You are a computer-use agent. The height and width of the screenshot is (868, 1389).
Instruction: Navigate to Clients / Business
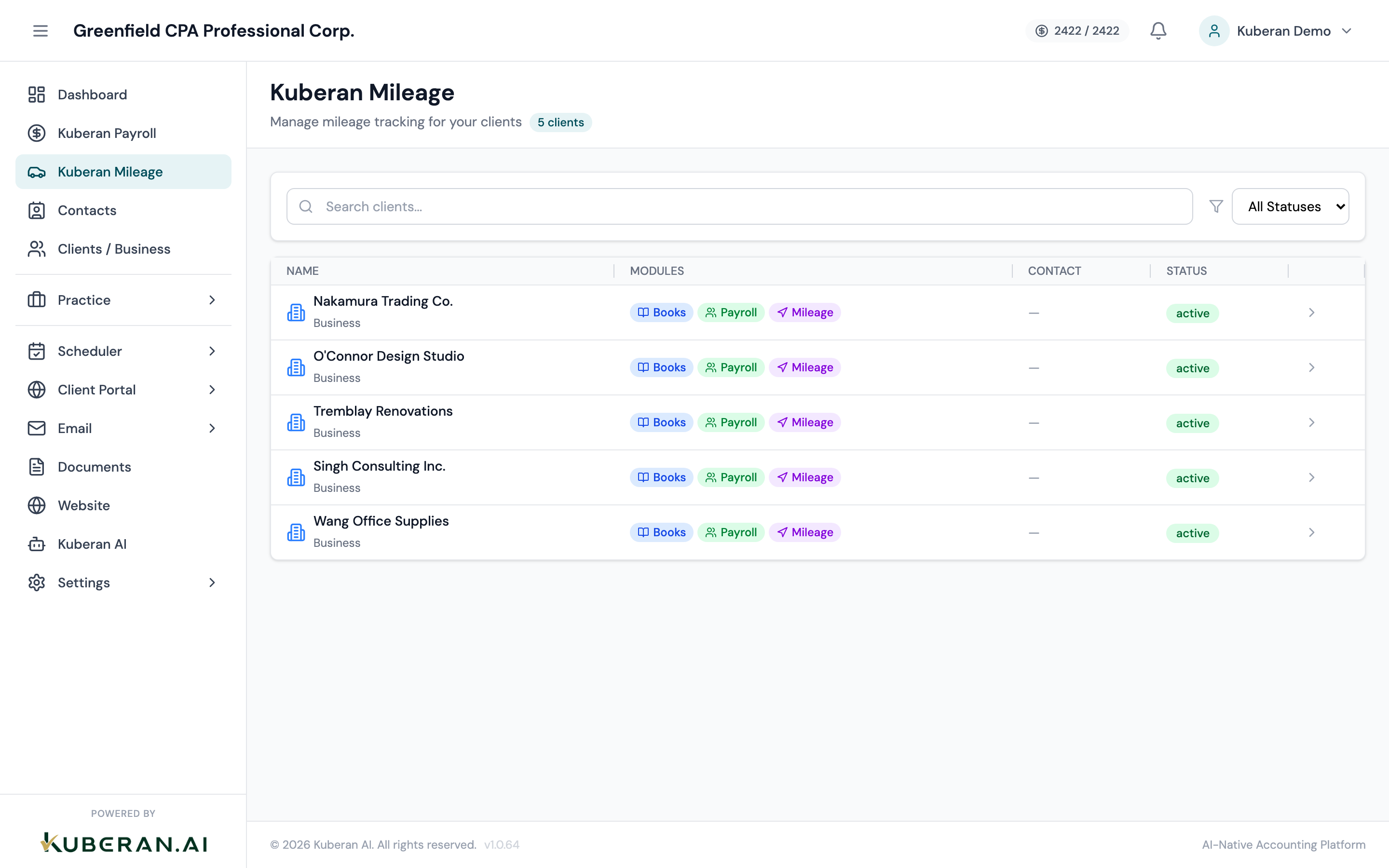tap(123, 248)
